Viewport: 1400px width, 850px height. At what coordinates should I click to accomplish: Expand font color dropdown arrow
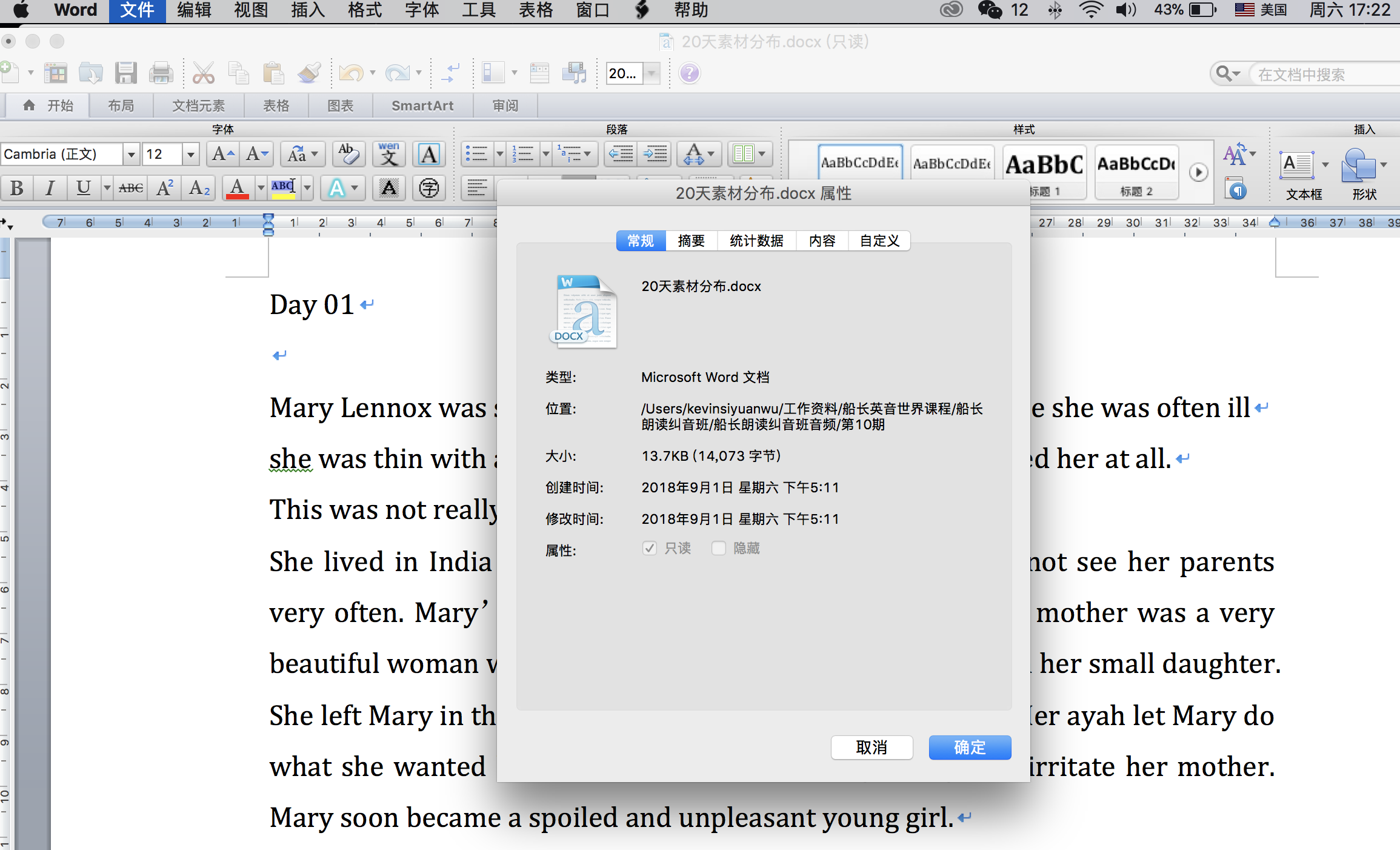pyautogui.click(x=261, y=188)
